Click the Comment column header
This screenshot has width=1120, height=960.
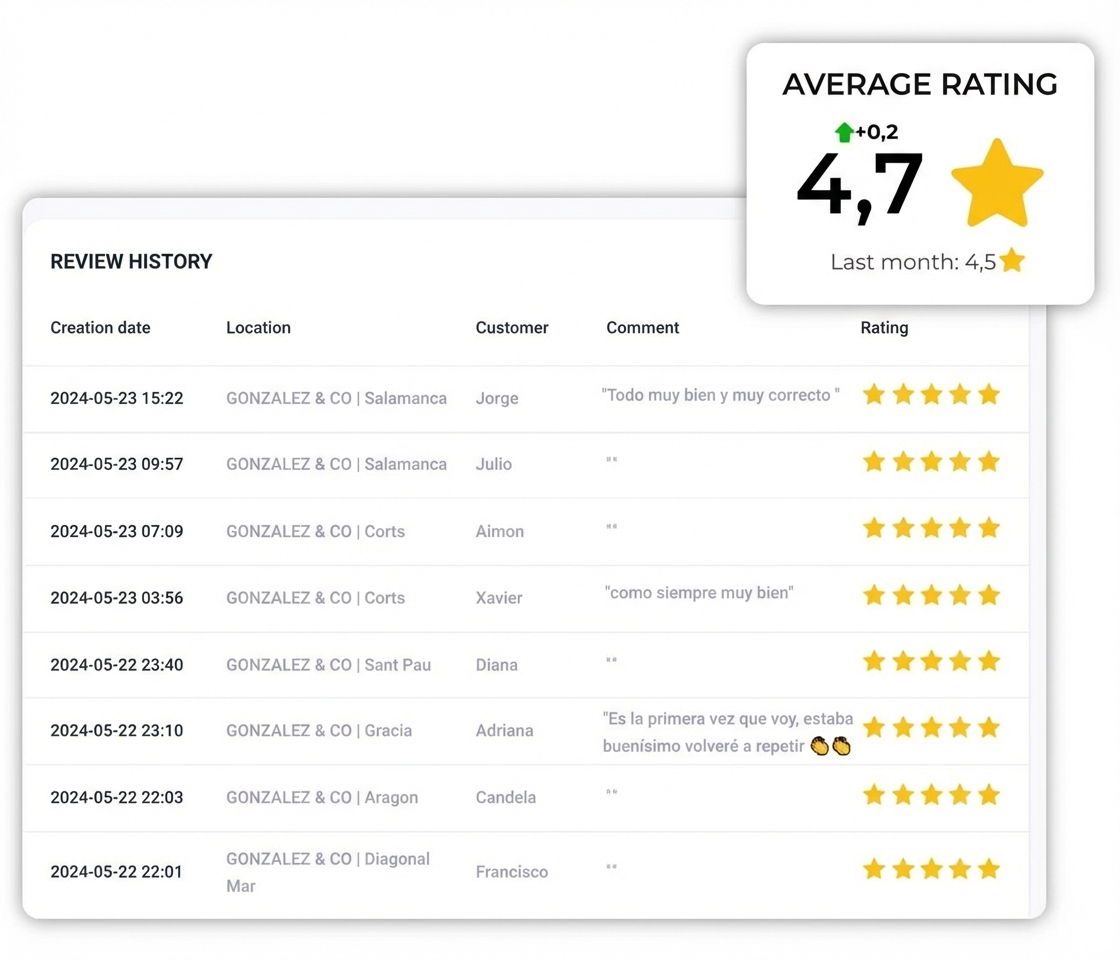pyautogui.click(x=642, y=328)
